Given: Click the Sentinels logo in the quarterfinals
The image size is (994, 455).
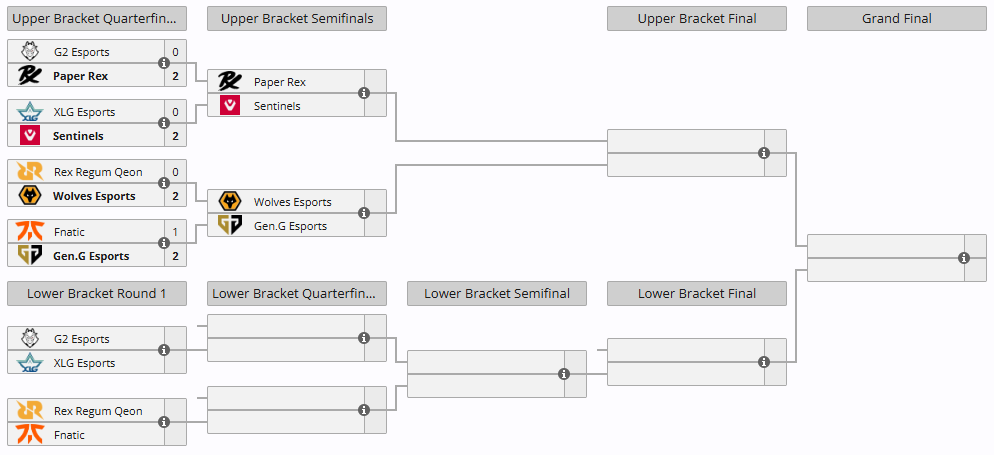Looking at the screenshot, I should coord(30,136).
